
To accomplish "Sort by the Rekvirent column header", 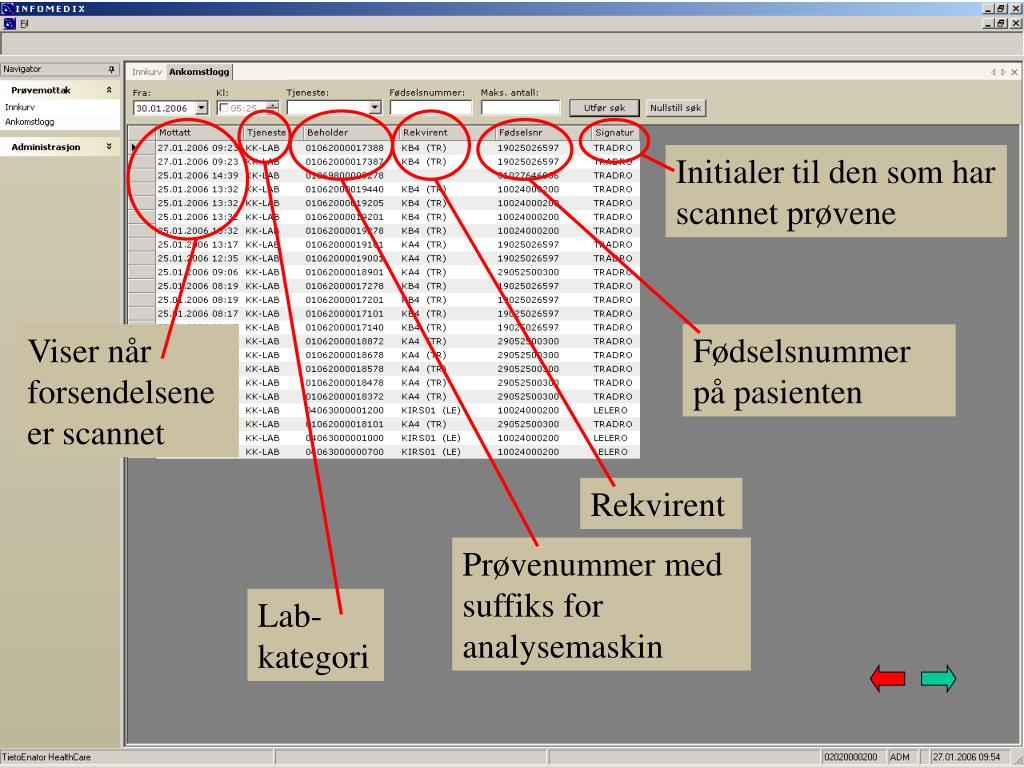I will click(447, 133).
